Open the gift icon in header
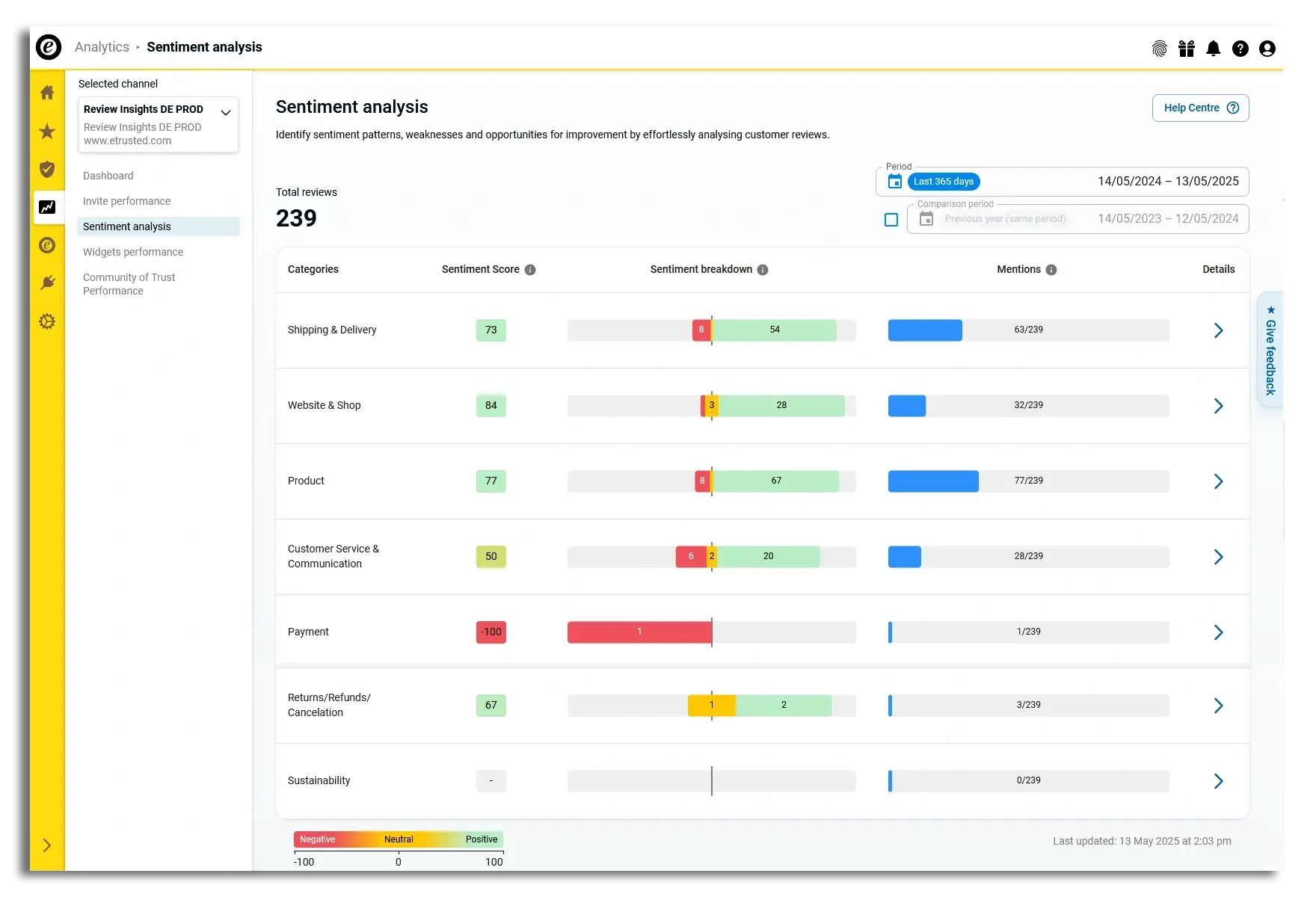Viewport: 1316px width, 897px height. coord(1186,49)
